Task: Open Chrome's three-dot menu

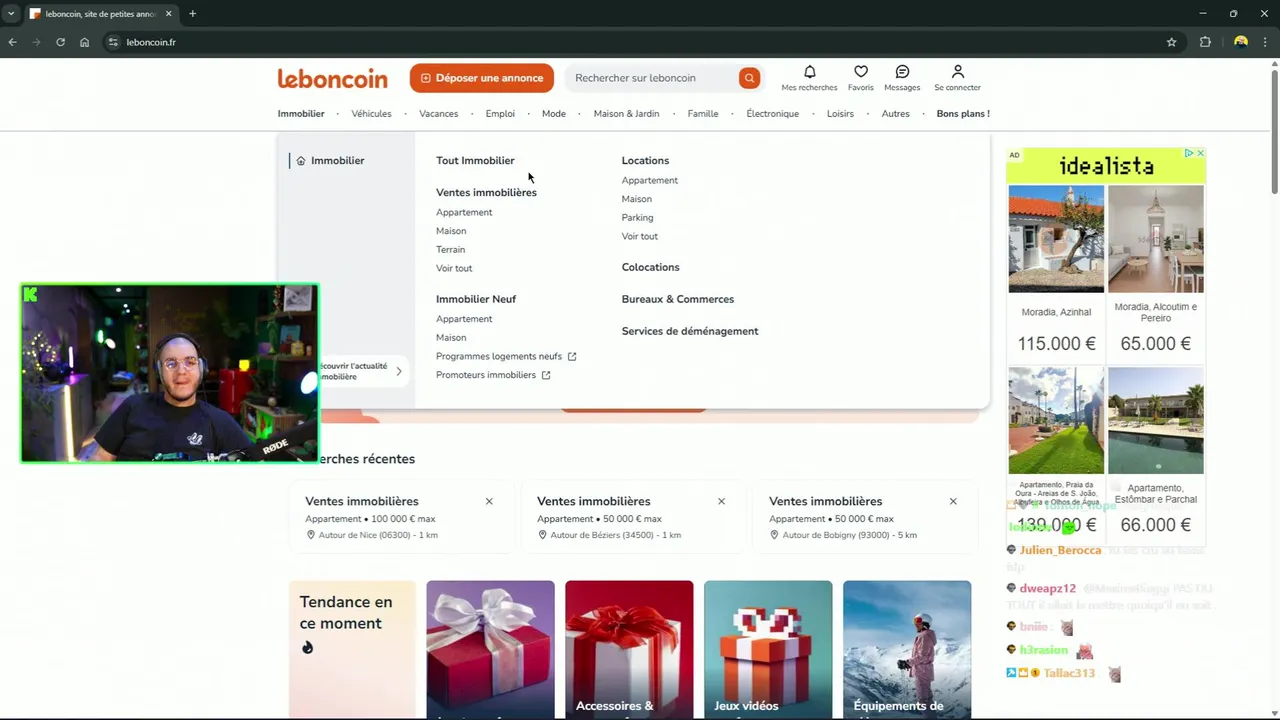Action: pyautogui.click(x=1267, y=42)
